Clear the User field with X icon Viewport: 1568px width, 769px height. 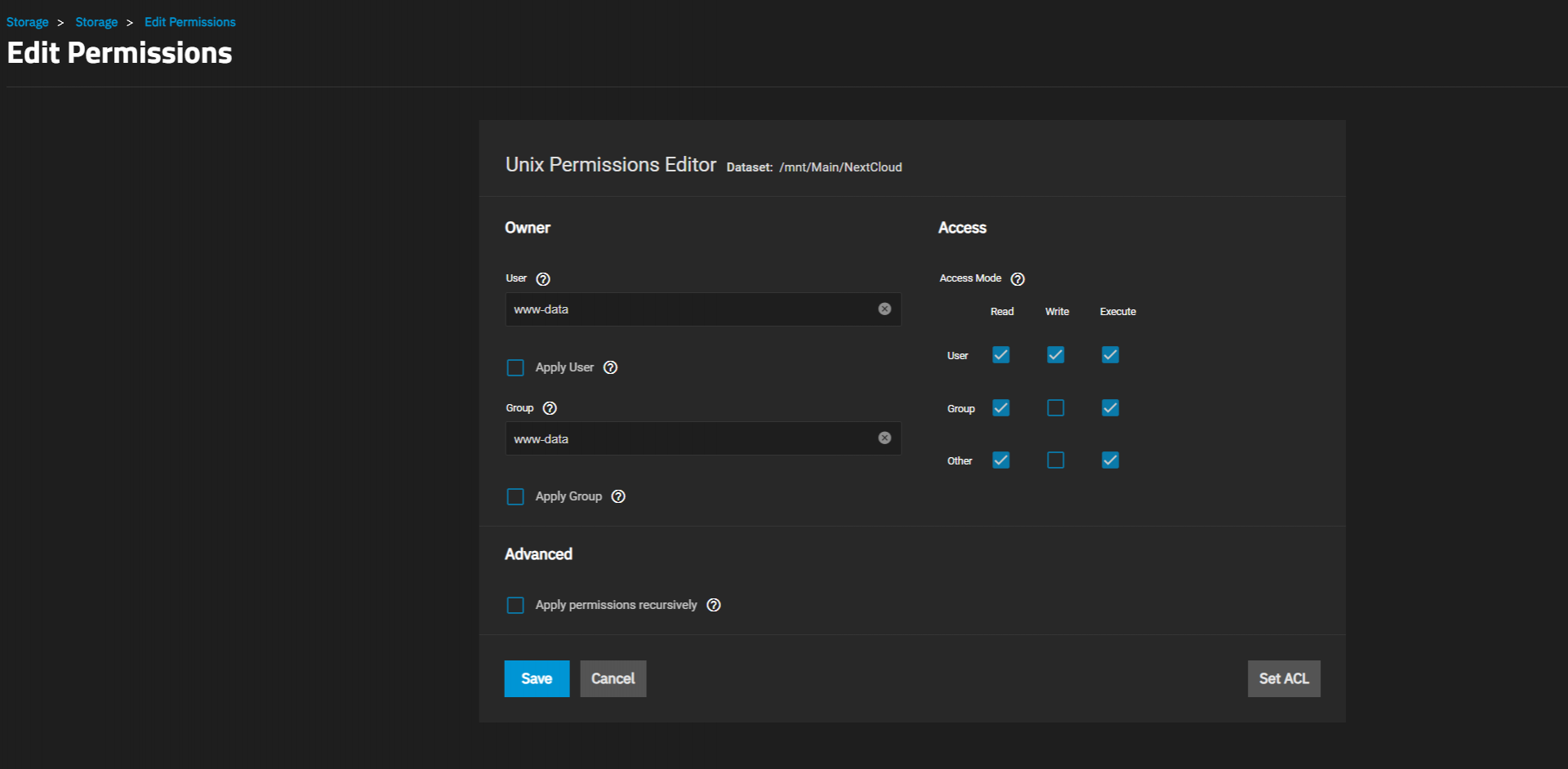[x=884, y=309]
